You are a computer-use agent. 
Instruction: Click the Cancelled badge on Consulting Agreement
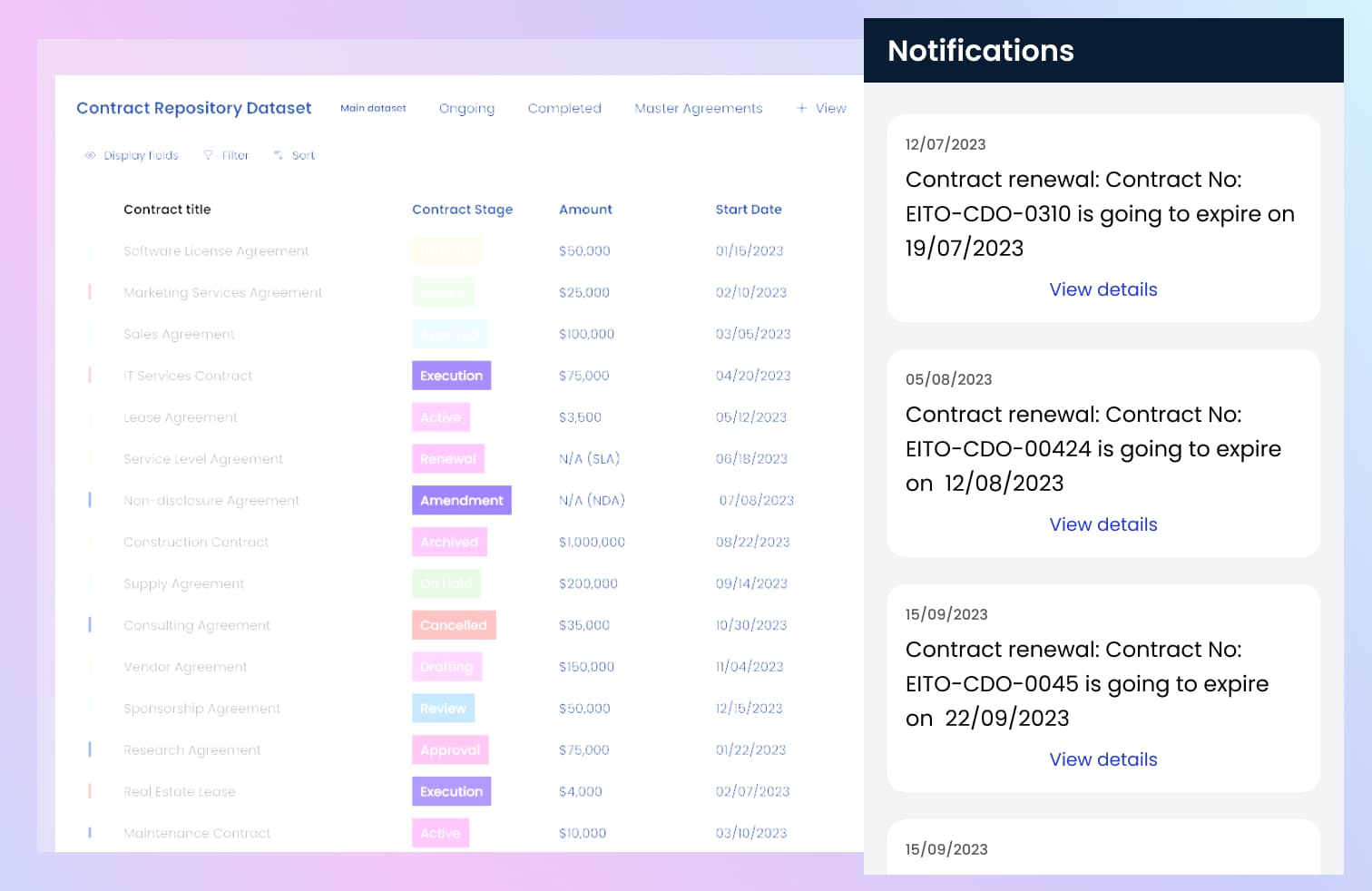[x=453, y=625]
